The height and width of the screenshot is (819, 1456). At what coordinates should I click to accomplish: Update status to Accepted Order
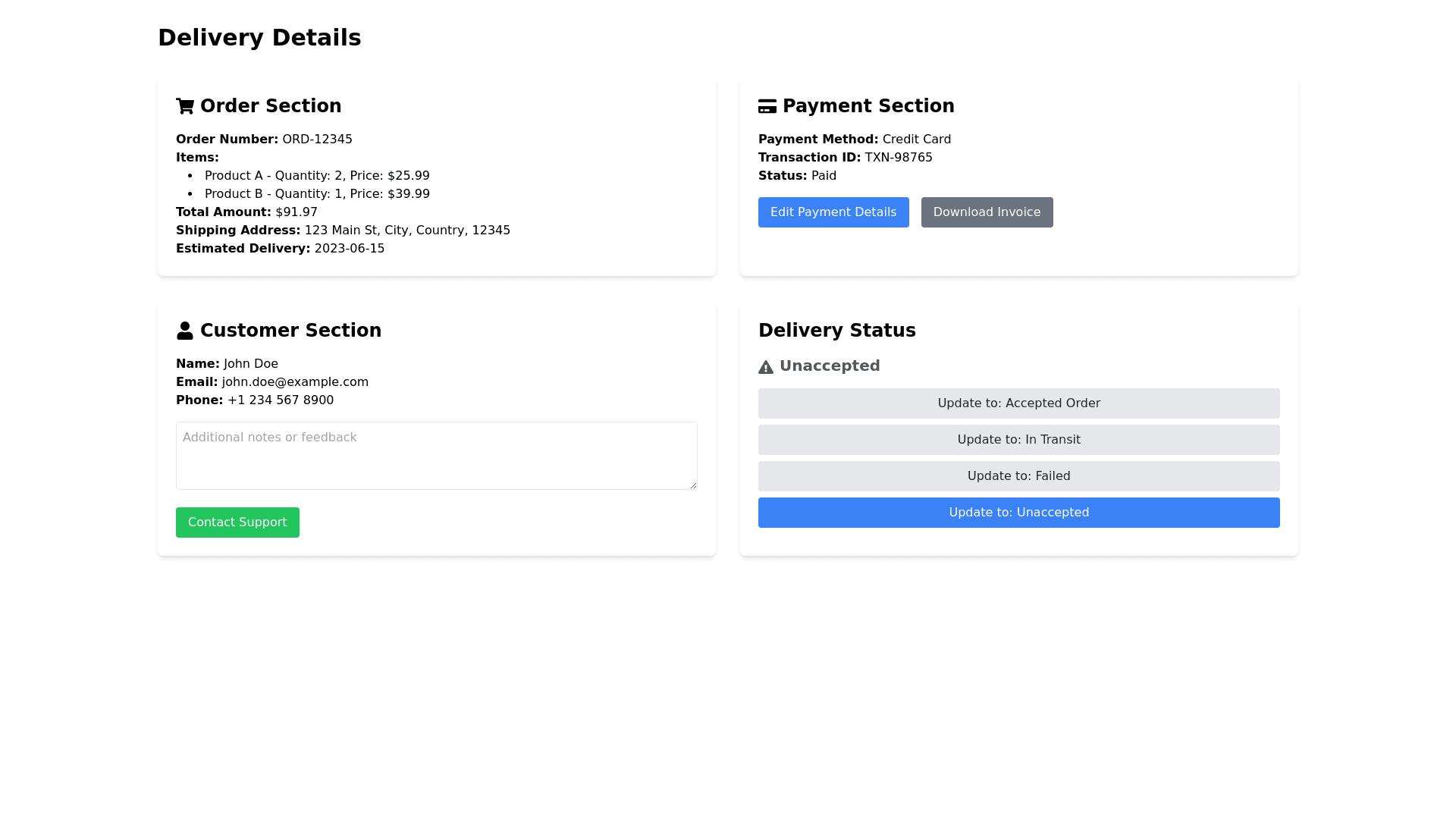point(1018,403)
